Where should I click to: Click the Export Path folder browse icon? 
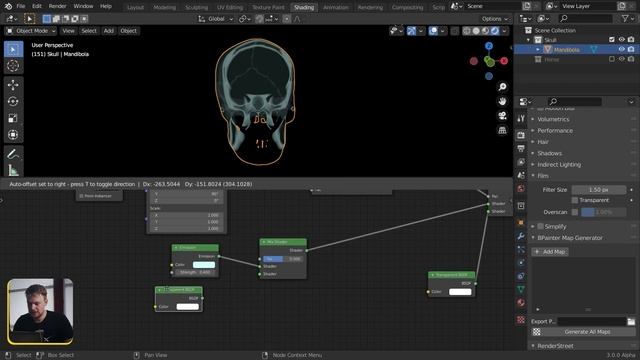(x=631, y=322)
